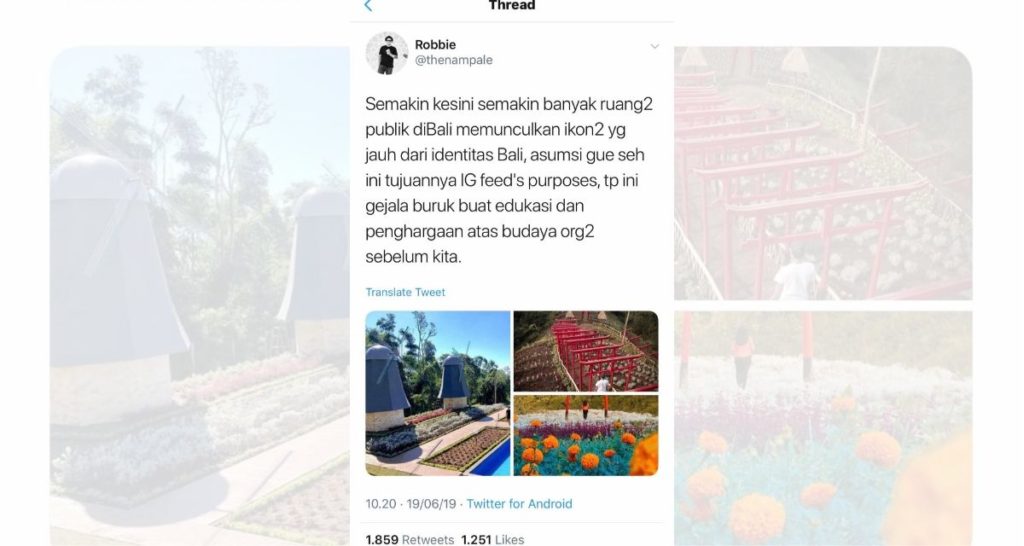1024x546 pixels.
Task: Select the tweet text about ruang2 publik diBali
Action: [x=509, y=180]
